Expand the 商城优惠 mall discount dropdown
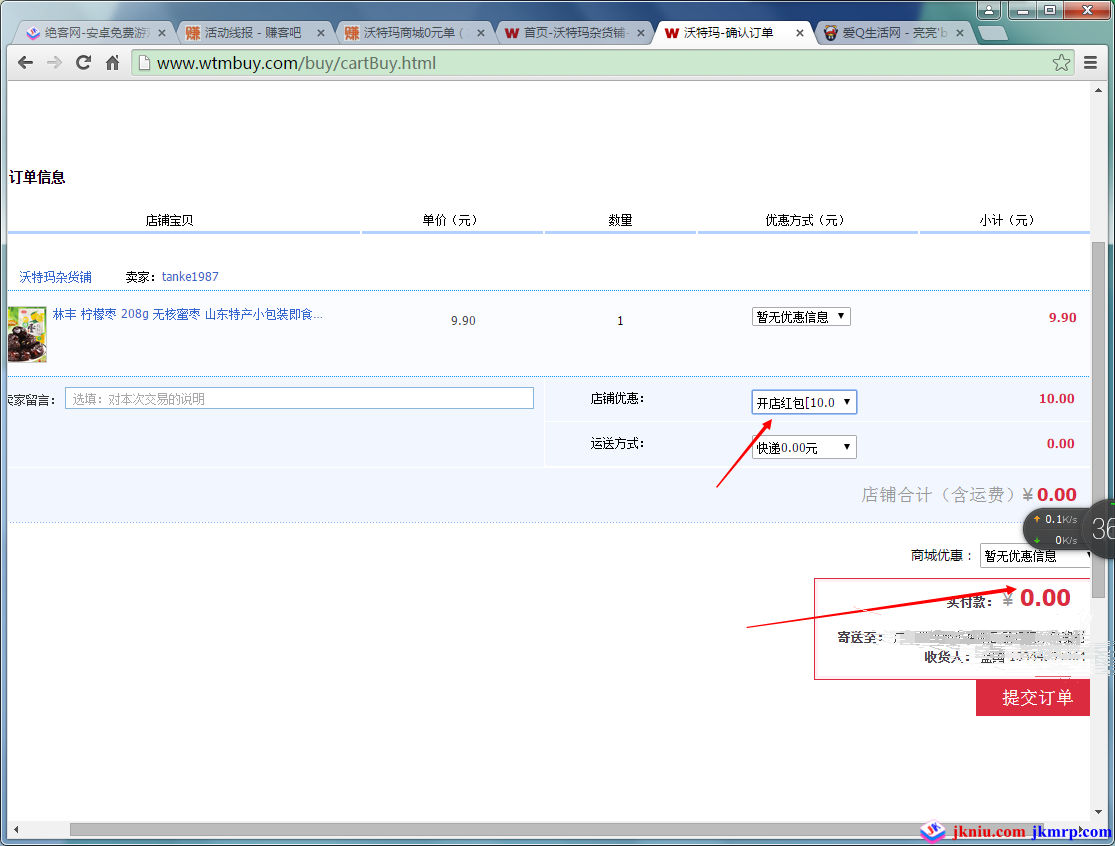This screenshot has height=846, width=1115. click(x=1035, y=556)
